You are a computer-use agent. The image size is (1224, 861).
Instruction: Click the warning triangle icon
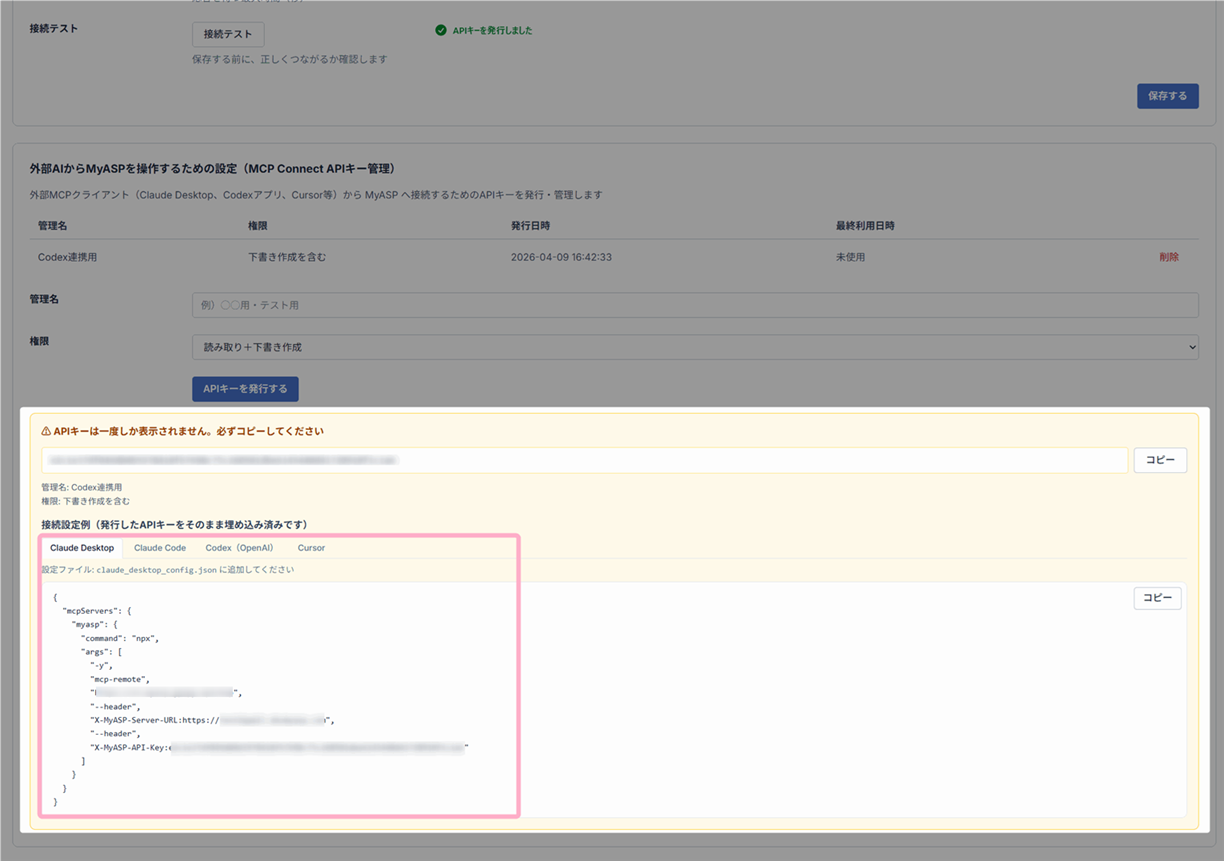tap(46, 431)
